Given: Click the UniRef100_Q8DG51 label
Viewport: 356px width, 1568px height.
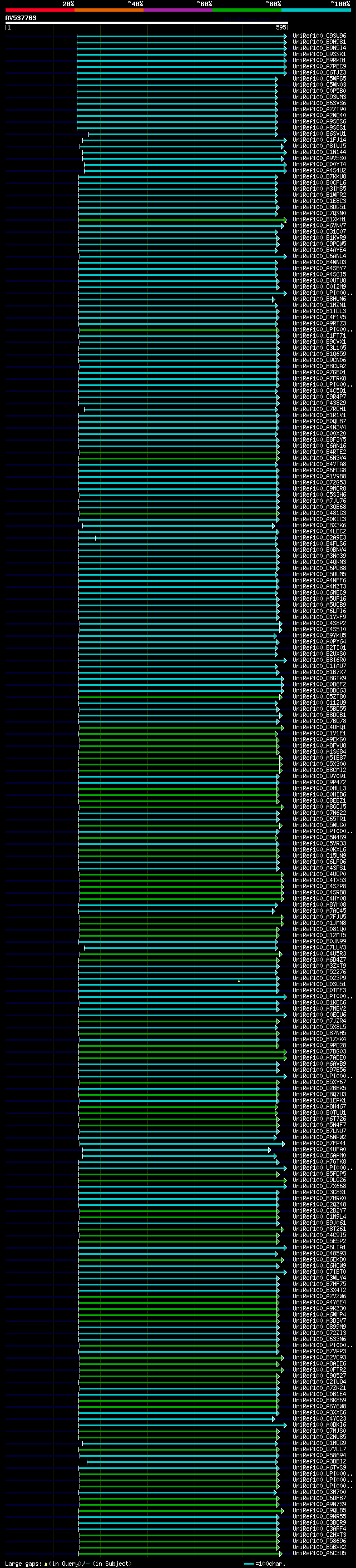Looking at the screenshot, I should tap(319, 207).
